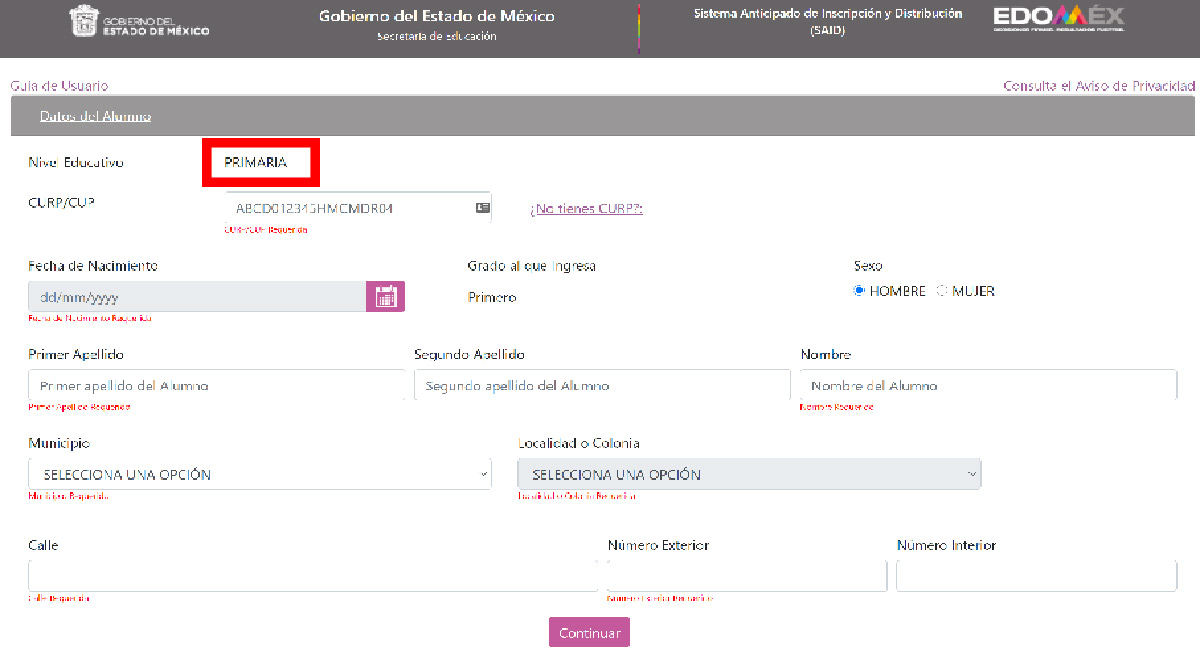Click the Calle input field
Screen dimensions: 1200x652
point(312,576)
